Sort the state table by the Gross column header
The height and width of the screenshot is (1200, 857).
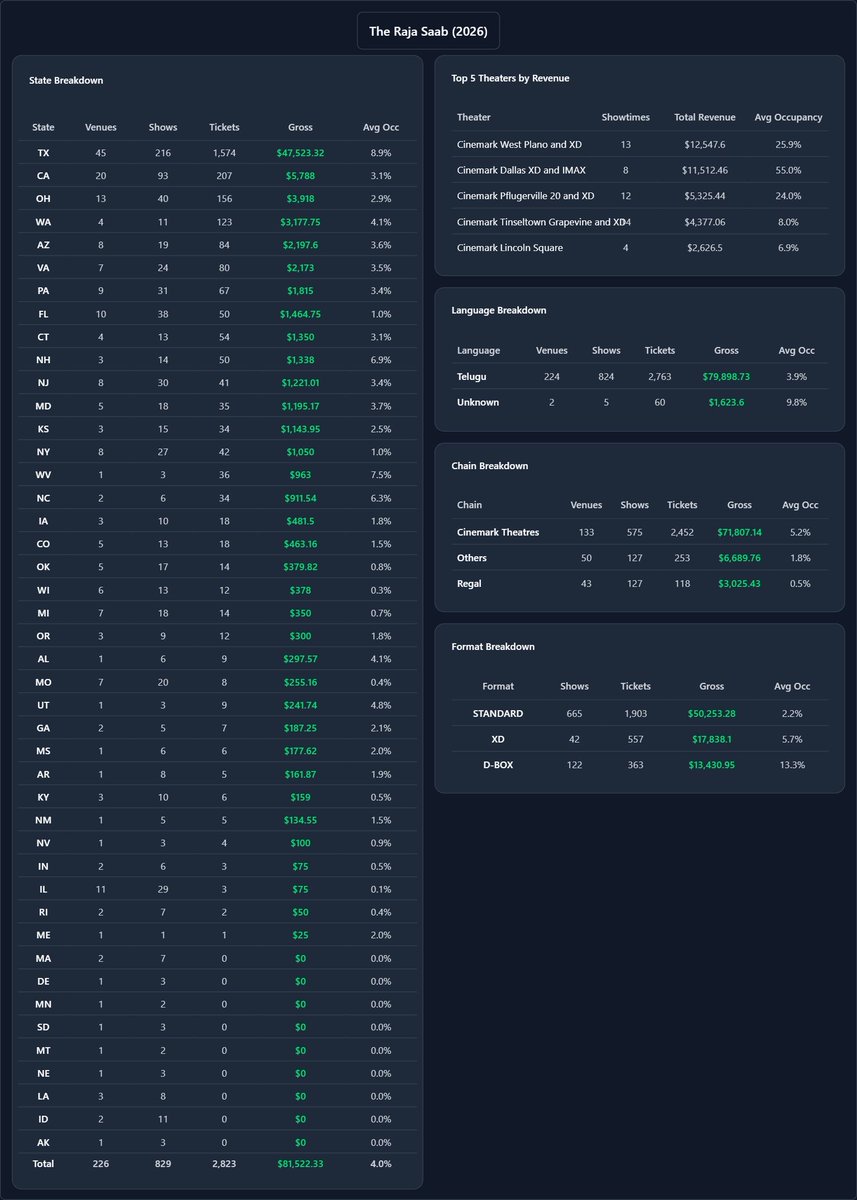coord(300,127)
